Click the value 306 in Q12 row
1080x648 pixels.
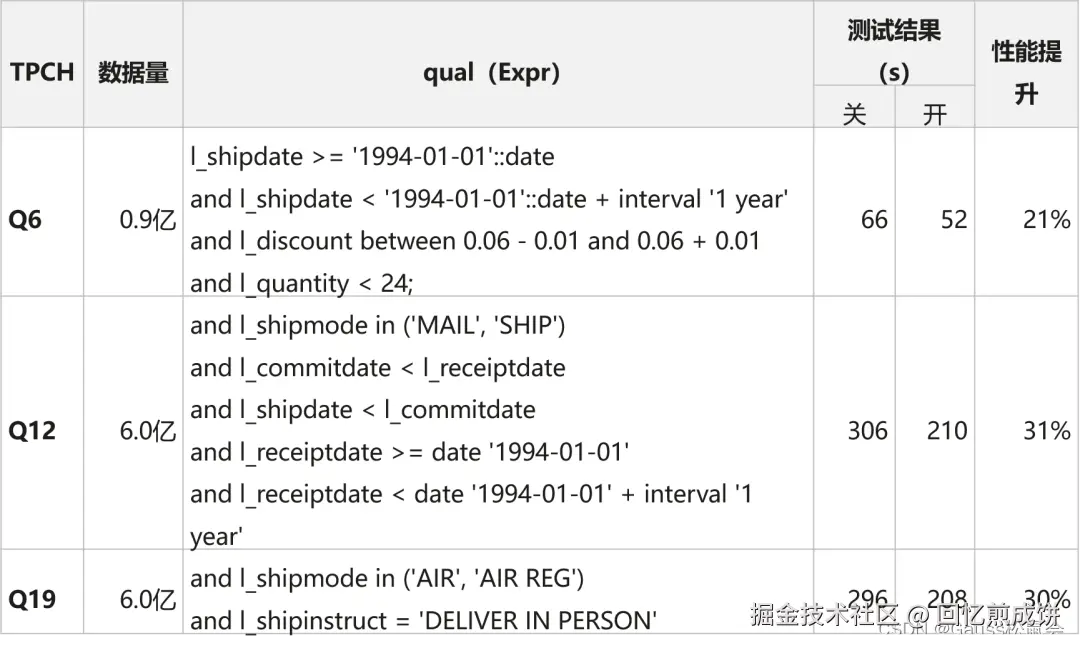868,431
